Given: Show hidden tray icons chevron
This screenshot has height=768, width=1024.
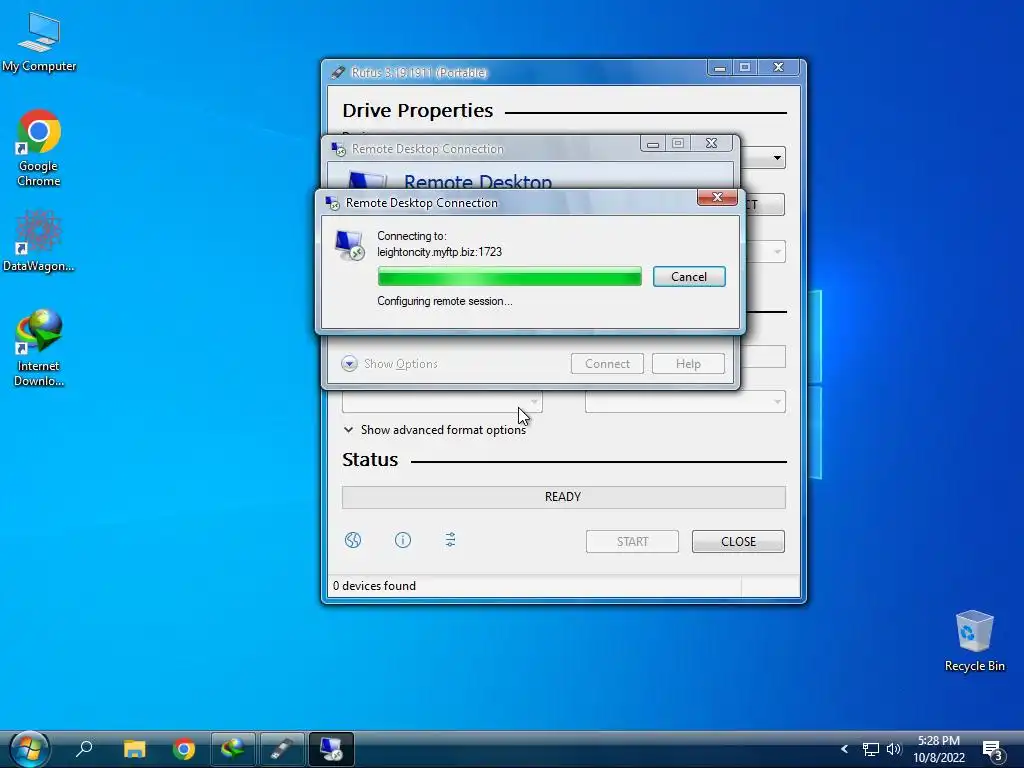Looking at the screenshot, I should point(844,749).
